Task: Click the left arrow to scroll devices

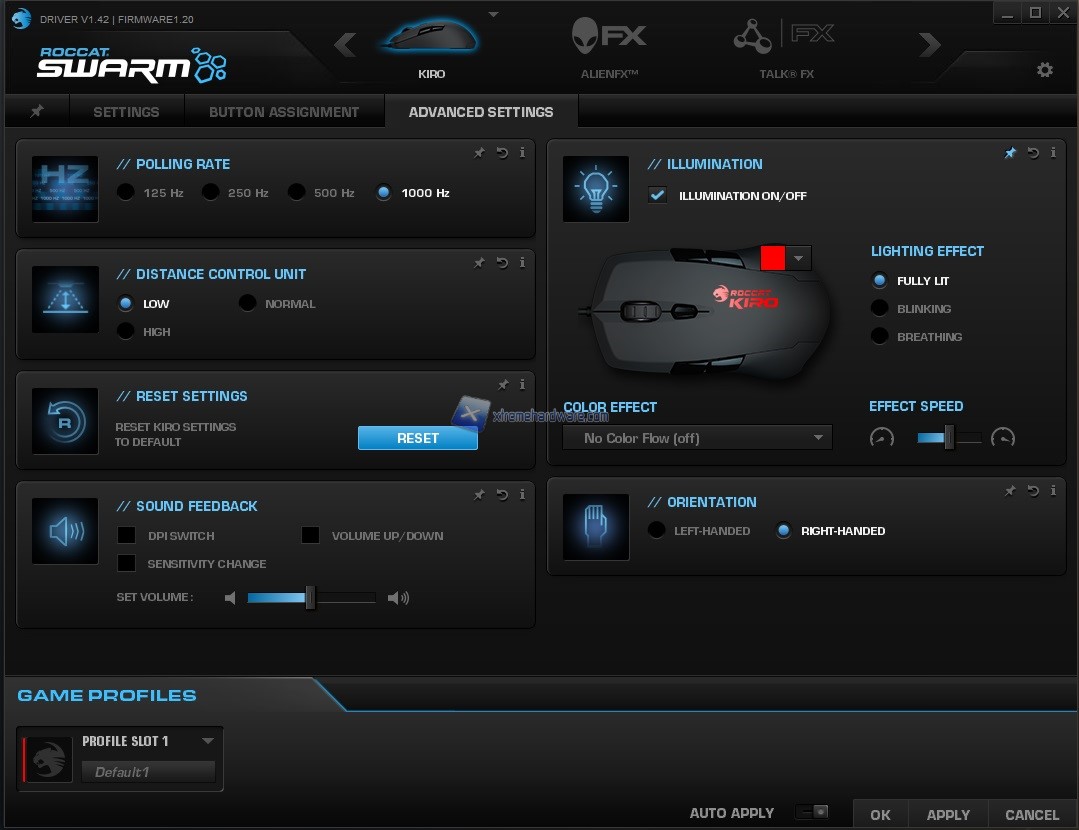Action: tap(345, 45)
